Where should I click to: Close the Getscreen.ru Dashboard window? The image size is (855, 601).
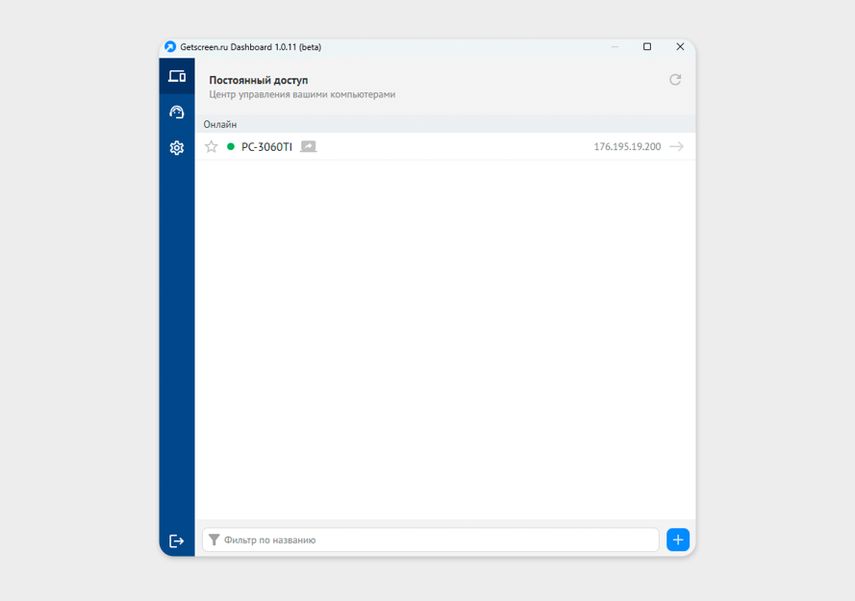680,46
